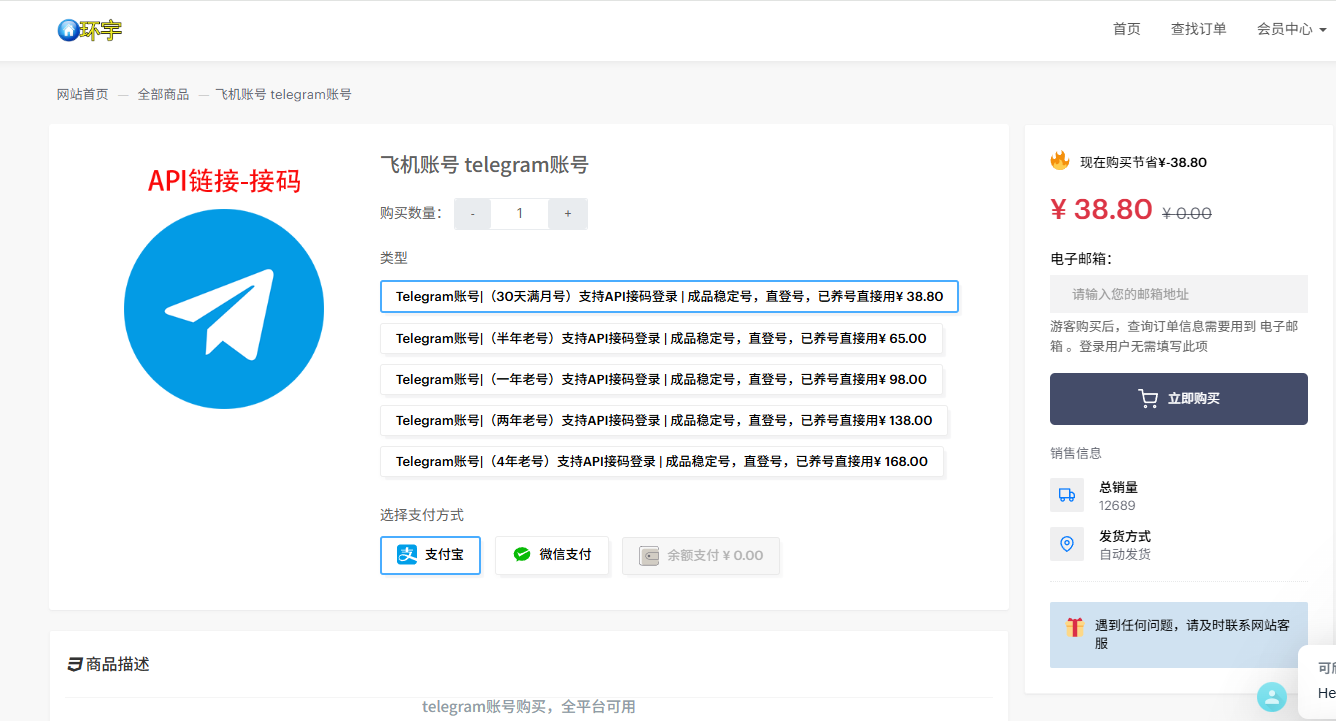The width and height of the screenshot is (1336, 721).
Task: Click the shopping cart icon in buy button
Action: pyautogui.click(x=1148, y=399)
